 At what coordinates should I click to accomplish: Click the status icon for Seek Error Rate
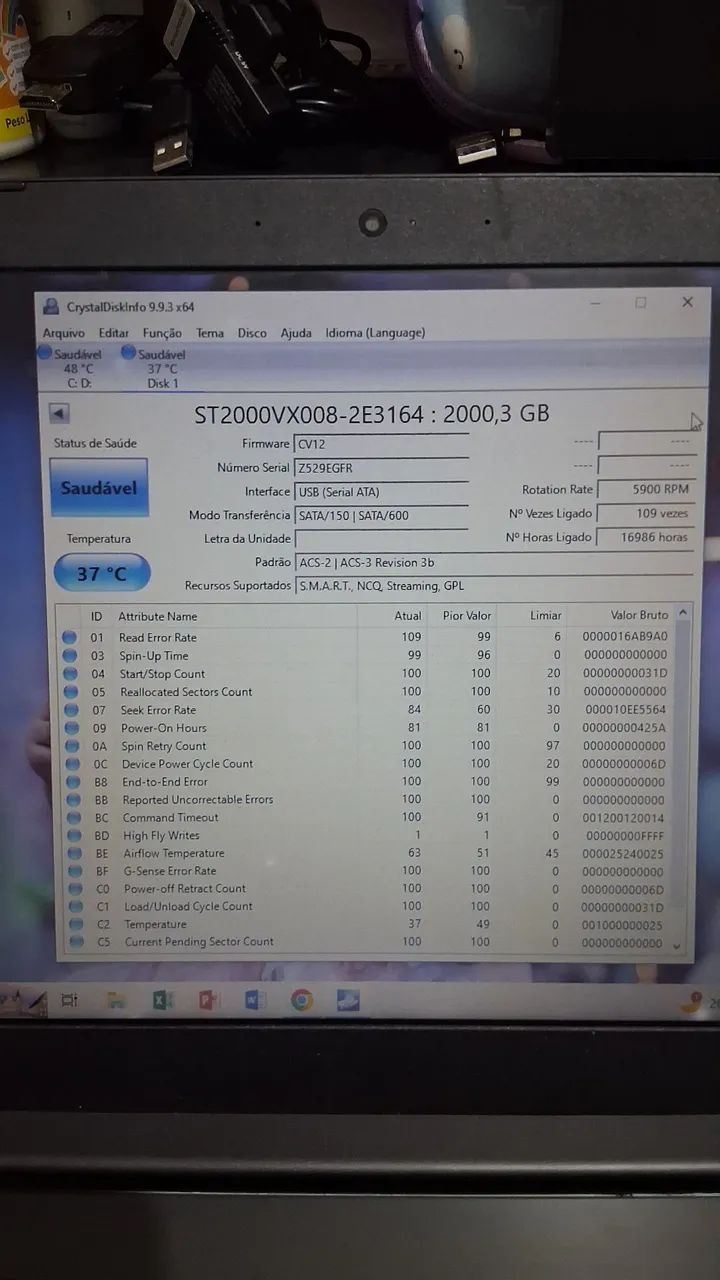[x=70, y=709]
